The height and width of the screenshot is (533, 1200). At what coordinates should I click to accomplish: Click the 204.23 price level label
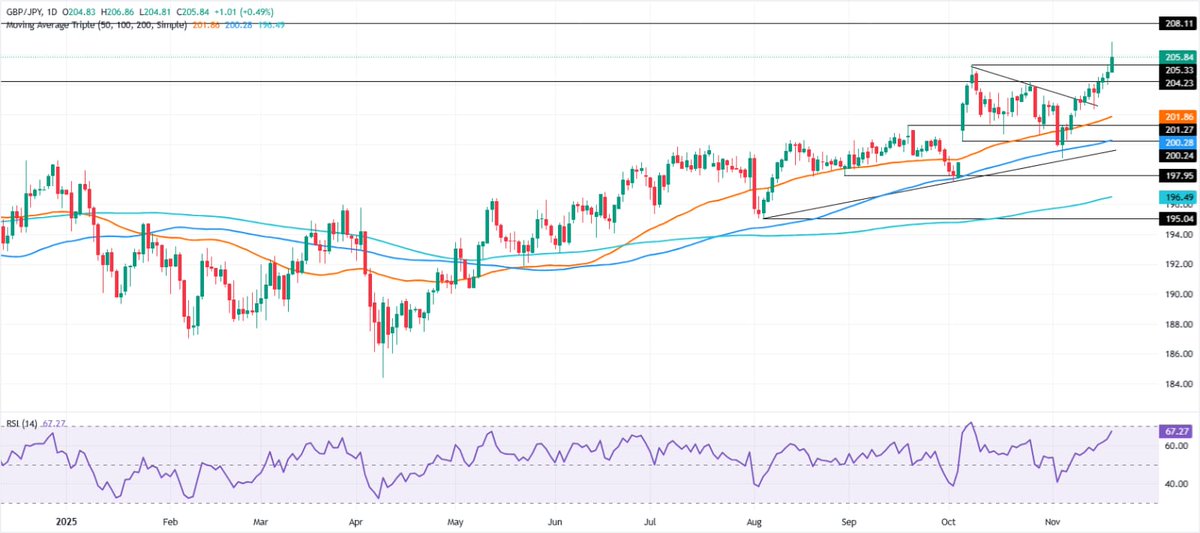coord(1179,83)
